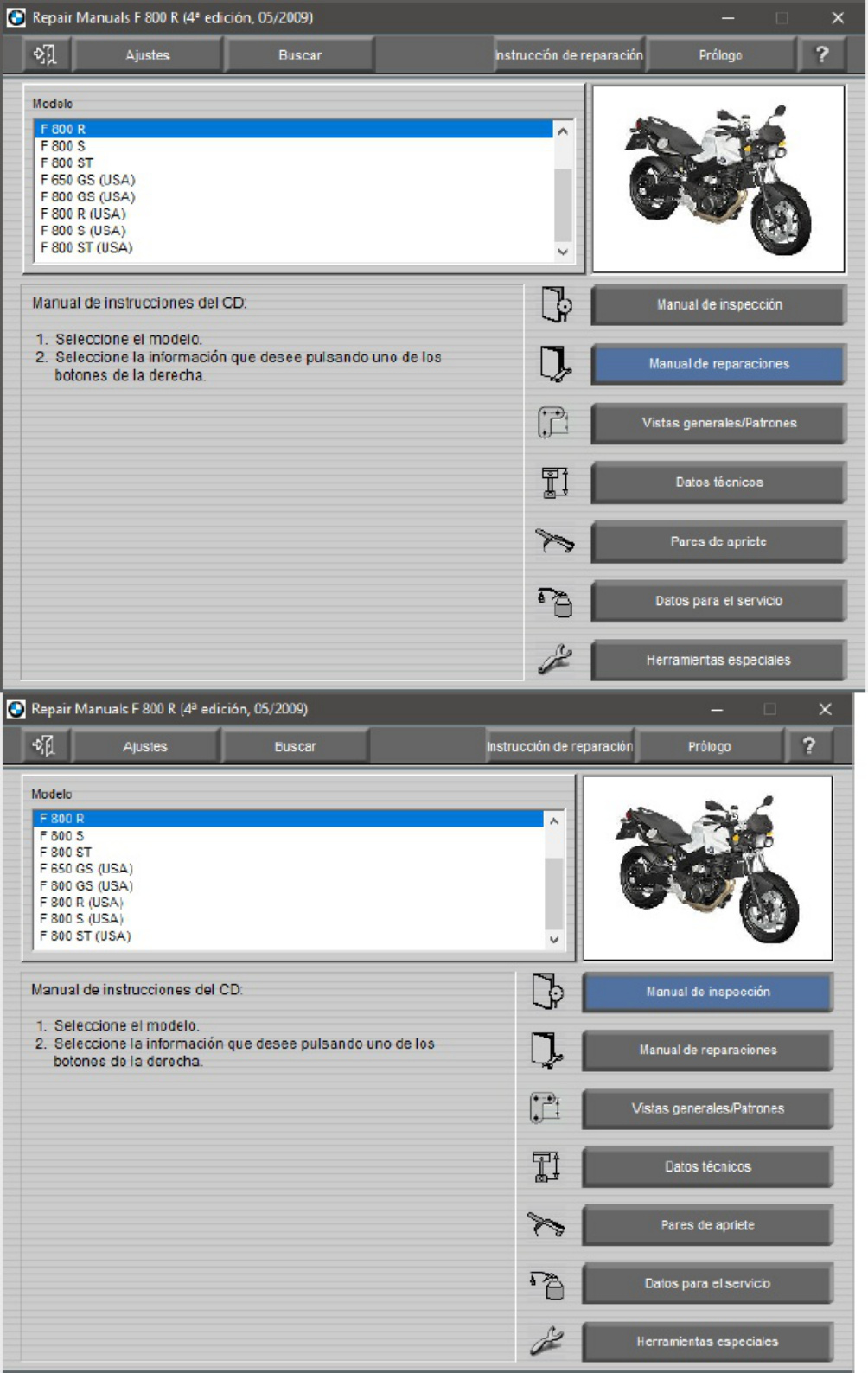Click help question mark in lower window

808,745
